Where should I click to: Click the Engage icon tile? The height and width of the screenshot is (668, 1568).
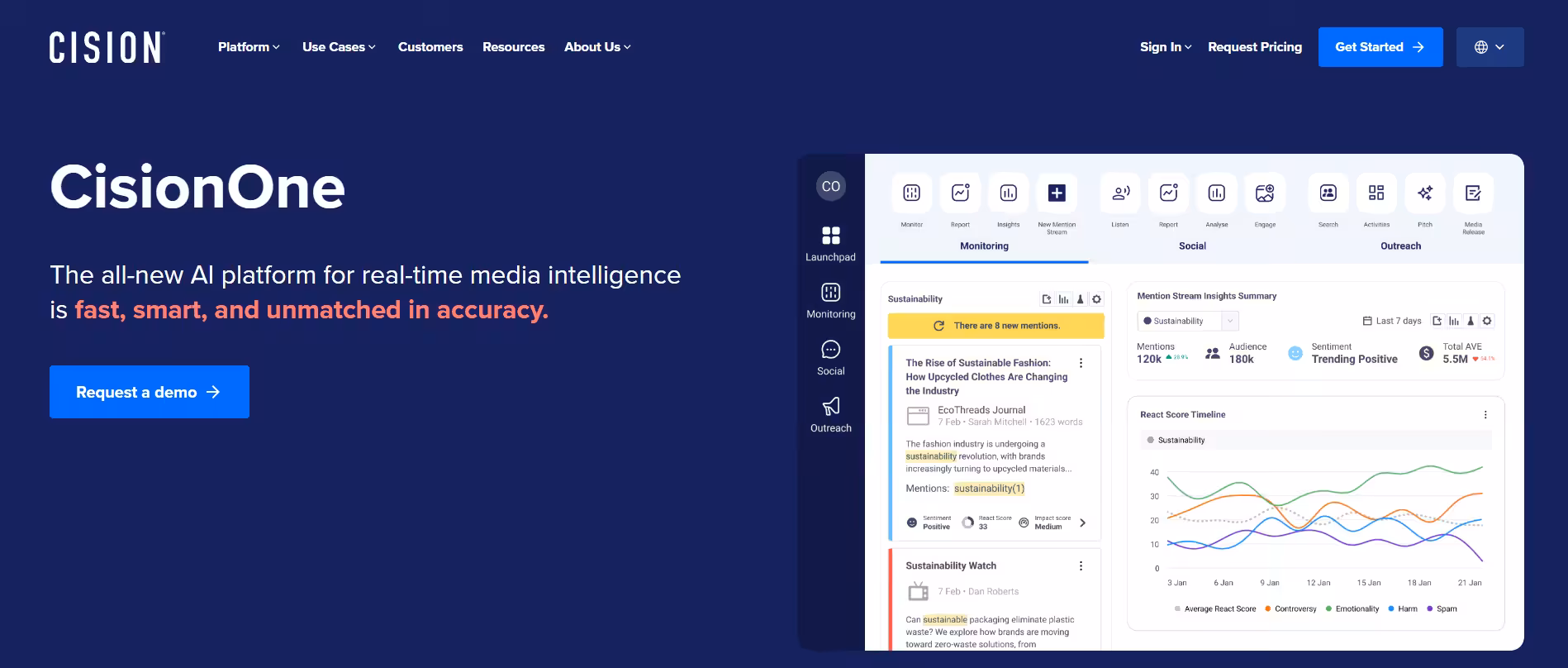(x=1265, y=193)
